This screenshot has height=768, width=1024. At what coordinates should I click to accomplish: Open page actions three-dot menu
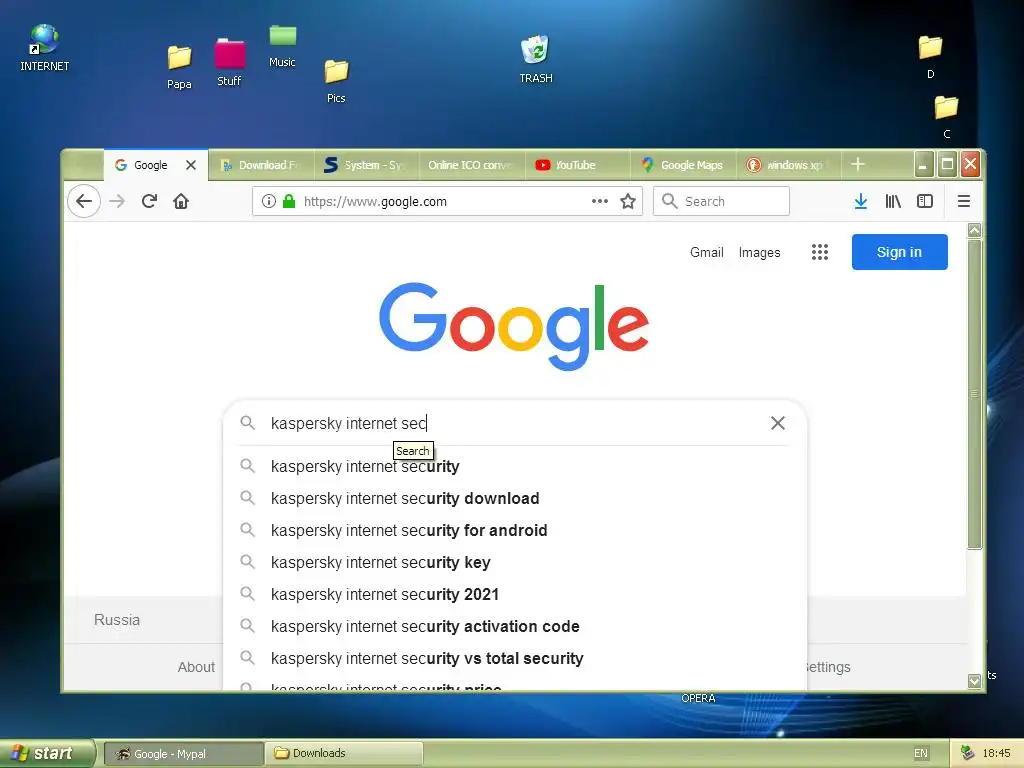pos(600,201)
